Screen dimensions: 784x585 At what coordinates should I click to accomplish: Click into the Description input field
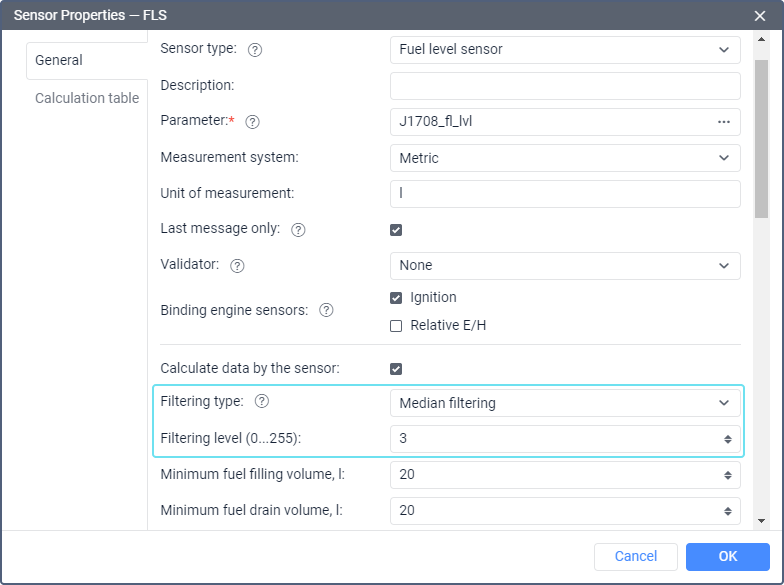(x=565, y=86)
